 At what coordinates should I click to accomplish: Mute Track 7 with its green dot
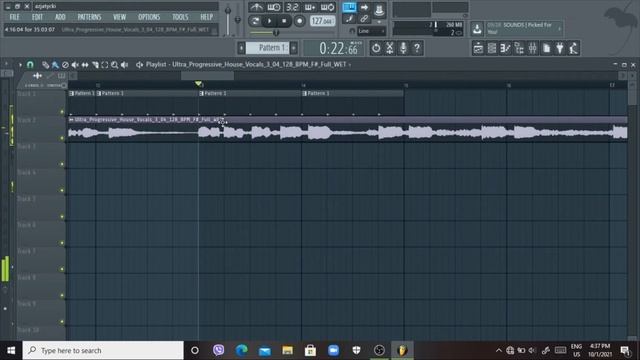click(62, 269)
